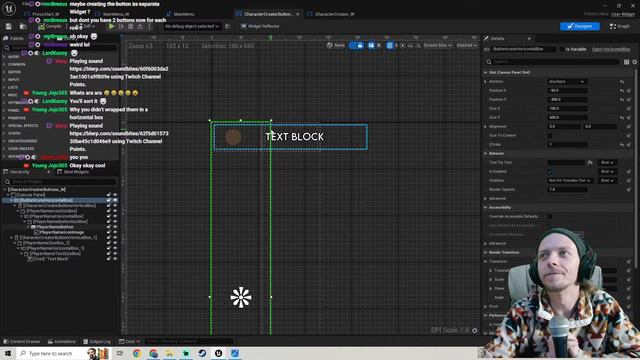Click the Position X value field

(x=567, y=90)
